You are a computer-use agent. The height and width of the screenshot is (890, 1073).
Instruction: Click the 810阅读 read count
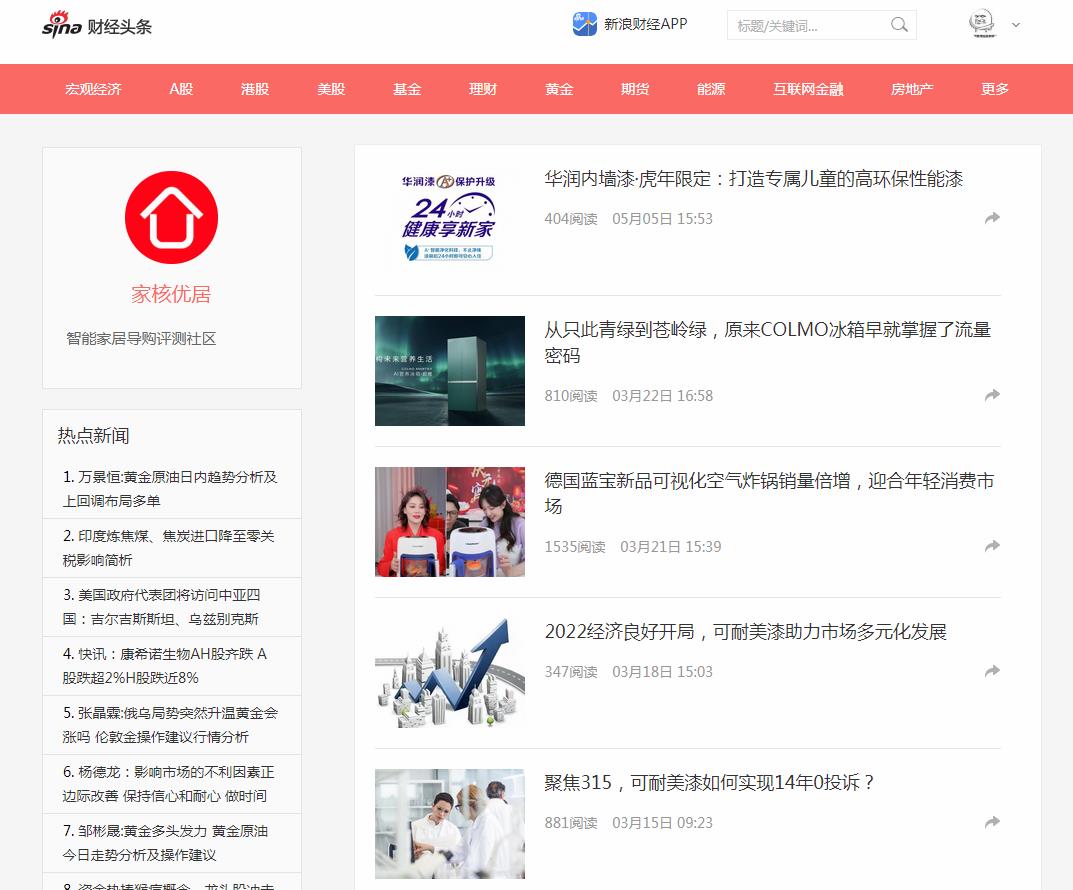(571, 396)
